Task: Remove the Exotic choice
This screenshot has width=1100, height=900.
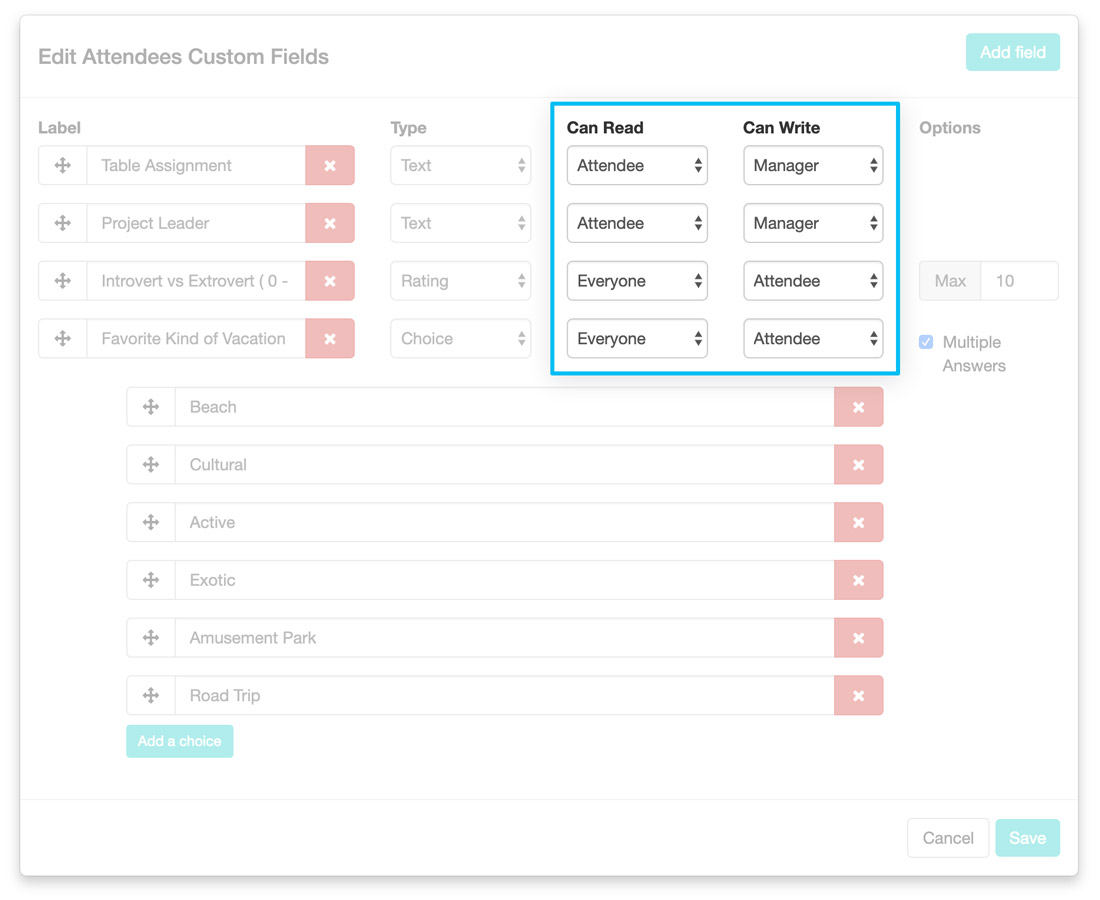Action: pyautogui.click(x=859, y=579)
